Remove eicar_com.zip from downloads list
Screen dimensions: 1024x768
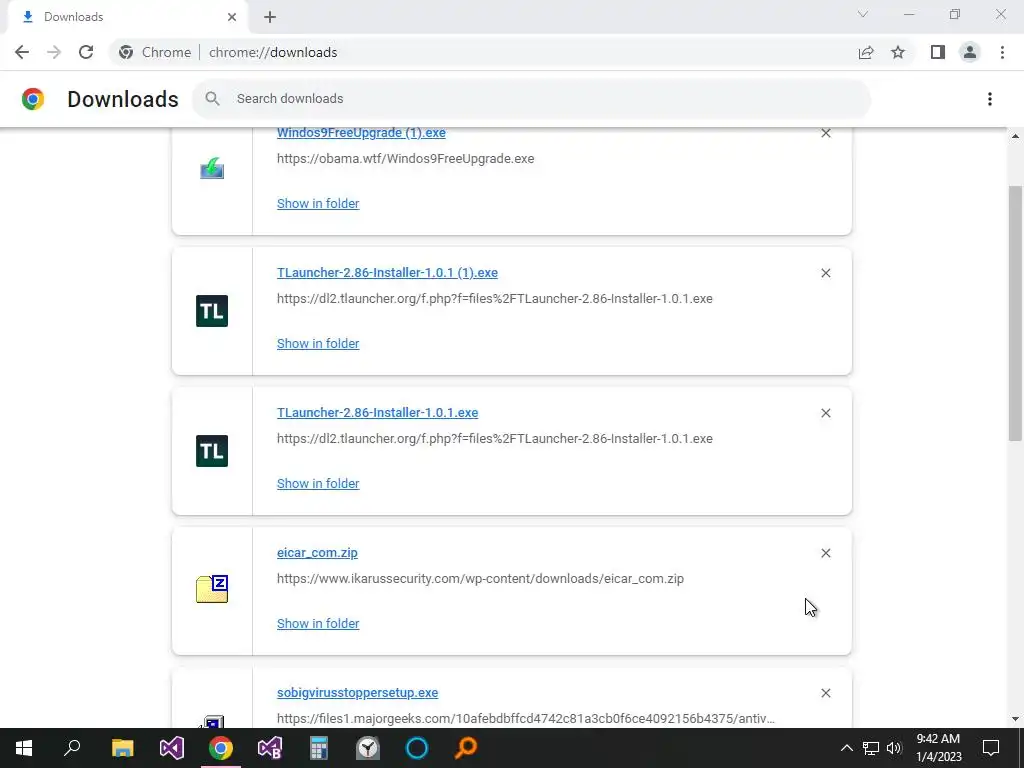point(825,553)
